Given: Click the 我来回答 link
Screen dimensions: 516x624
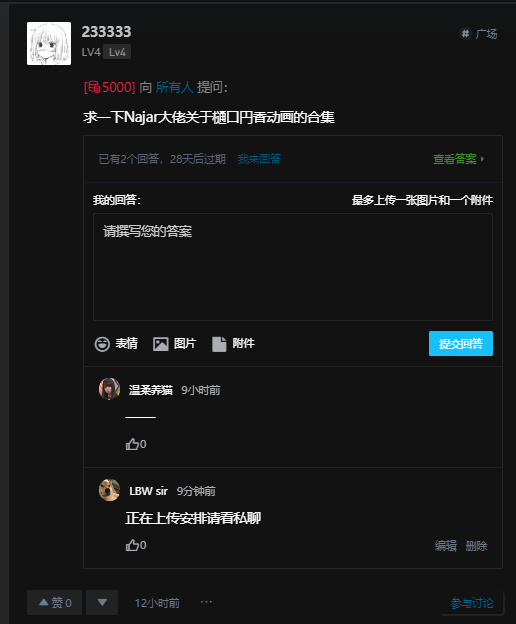Looking at the screenshot, I should 259,159.
